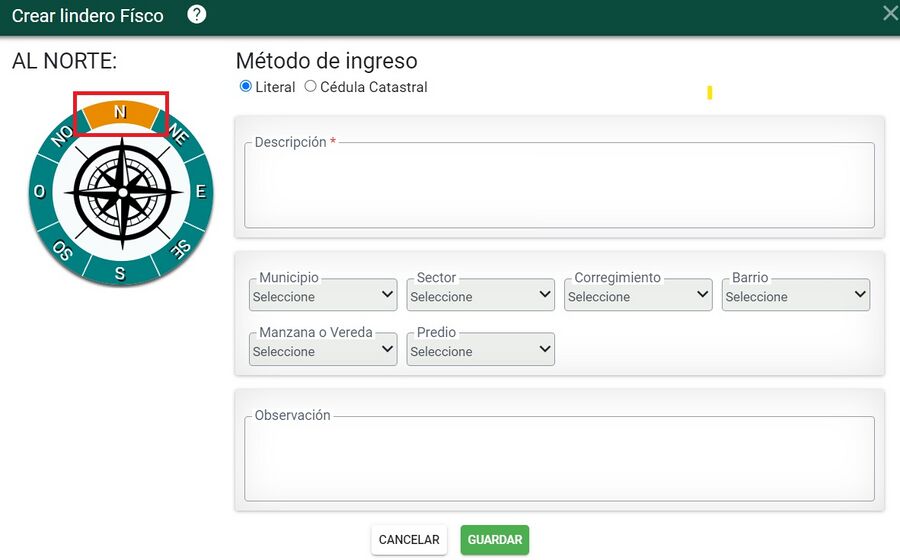
Task: Click the green GUARDAR button
Action: point(495,540)
